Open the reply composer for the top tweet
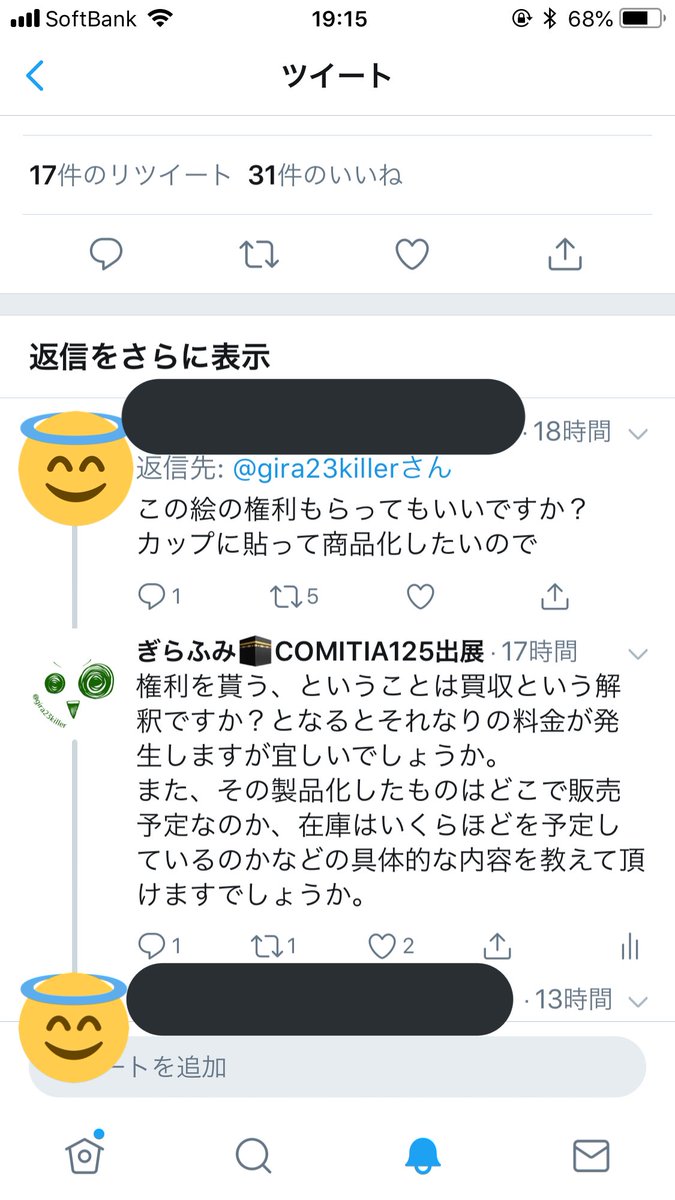 click(x=107, y=254)
